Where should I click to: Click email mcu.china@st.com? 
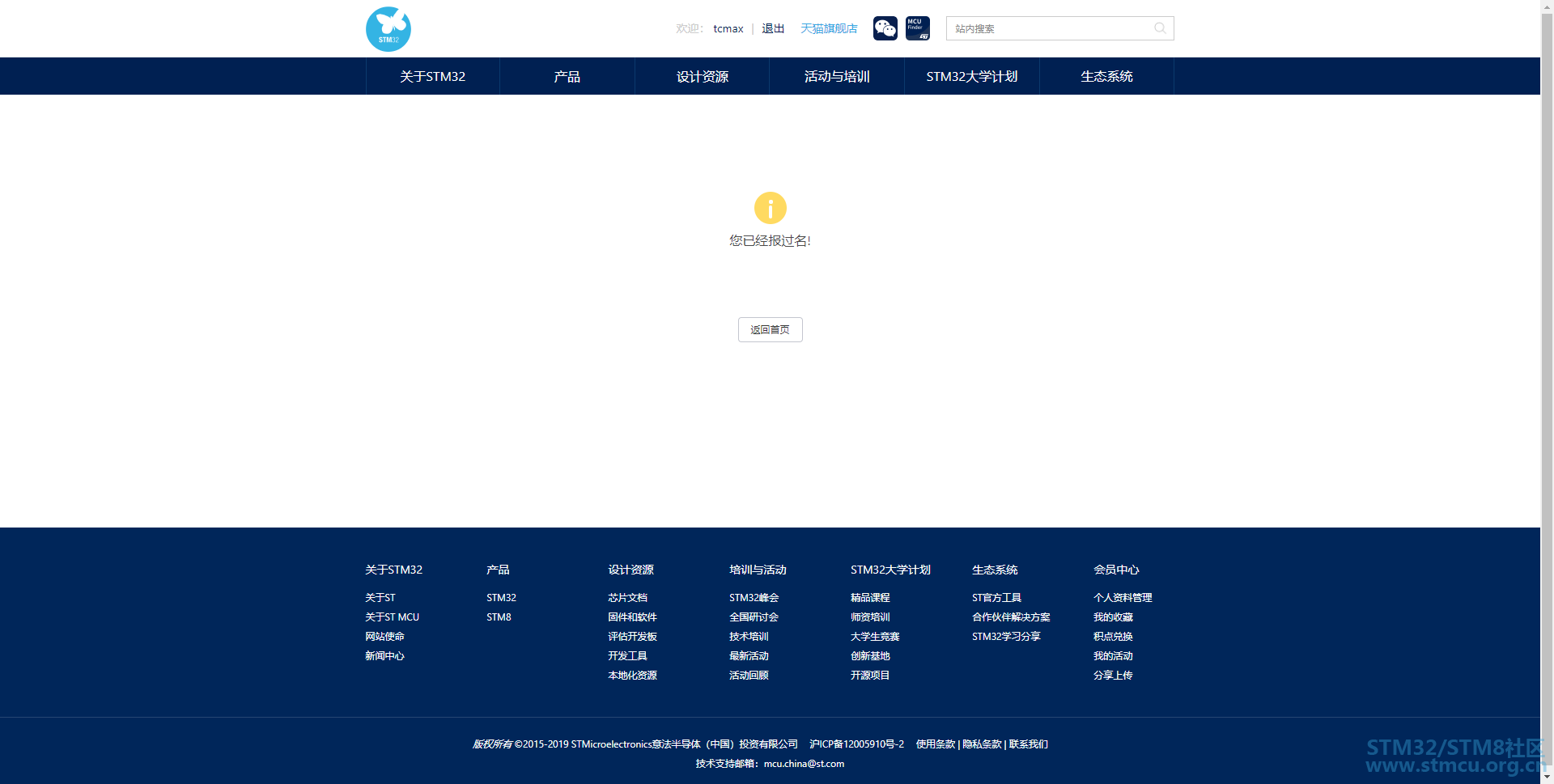[804, 764]
